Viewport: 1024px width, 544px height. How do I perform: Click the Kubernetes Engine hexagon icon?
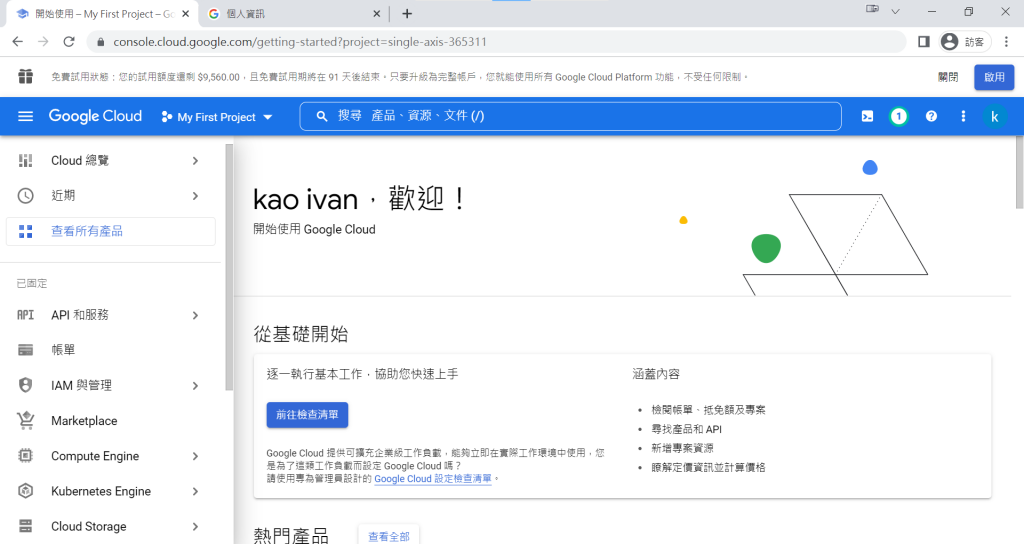point(25,491)
